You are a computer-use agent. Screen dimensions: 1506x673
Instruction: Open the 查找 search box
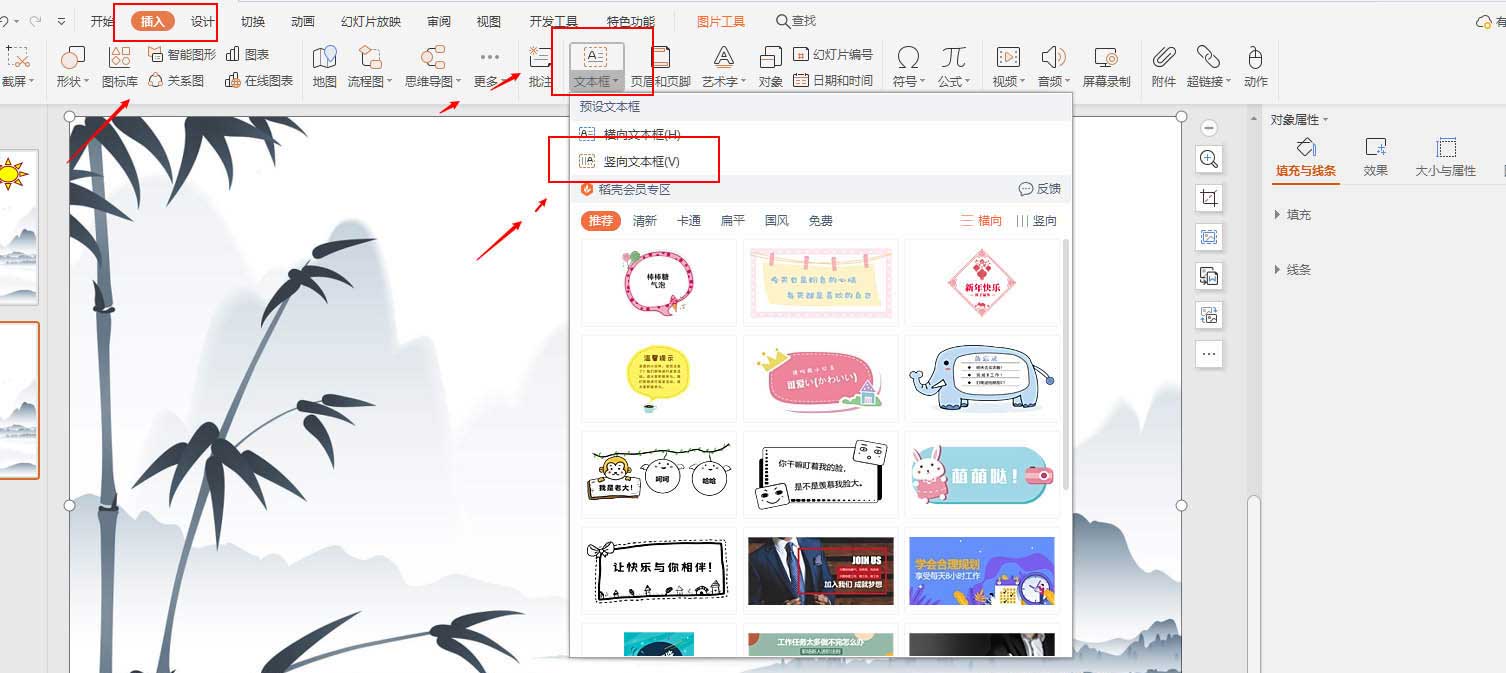pyautogui.click(x=796, y=21)
